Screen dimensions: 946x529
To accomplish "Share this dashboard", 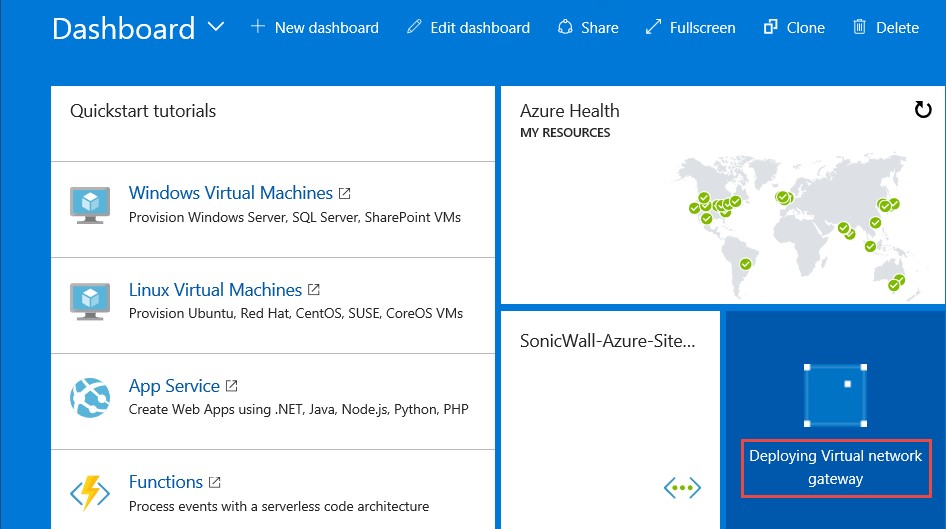I will click(x=599, y=28).
